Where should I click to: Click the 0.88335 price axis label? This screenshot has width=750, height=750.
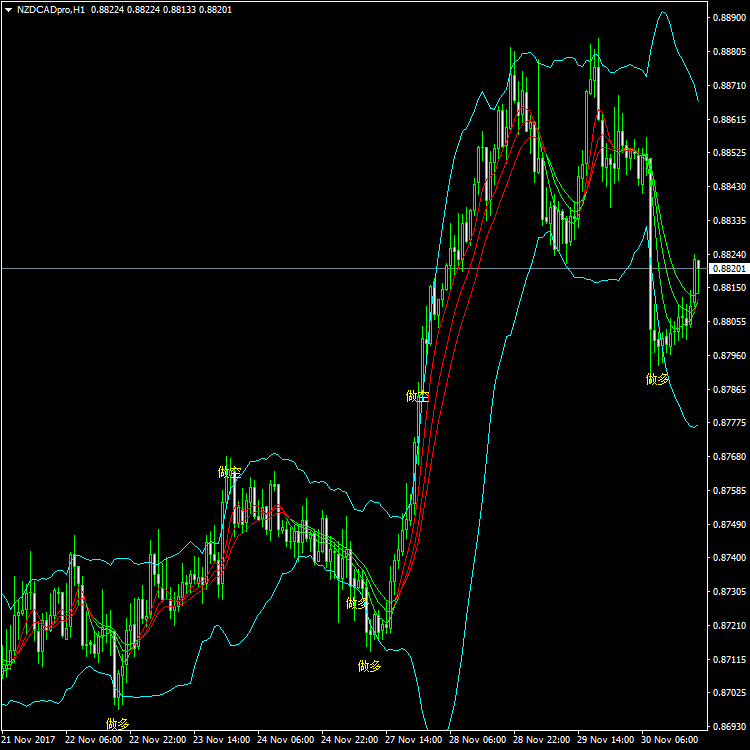pyautogui.click(x=729, y=221)
